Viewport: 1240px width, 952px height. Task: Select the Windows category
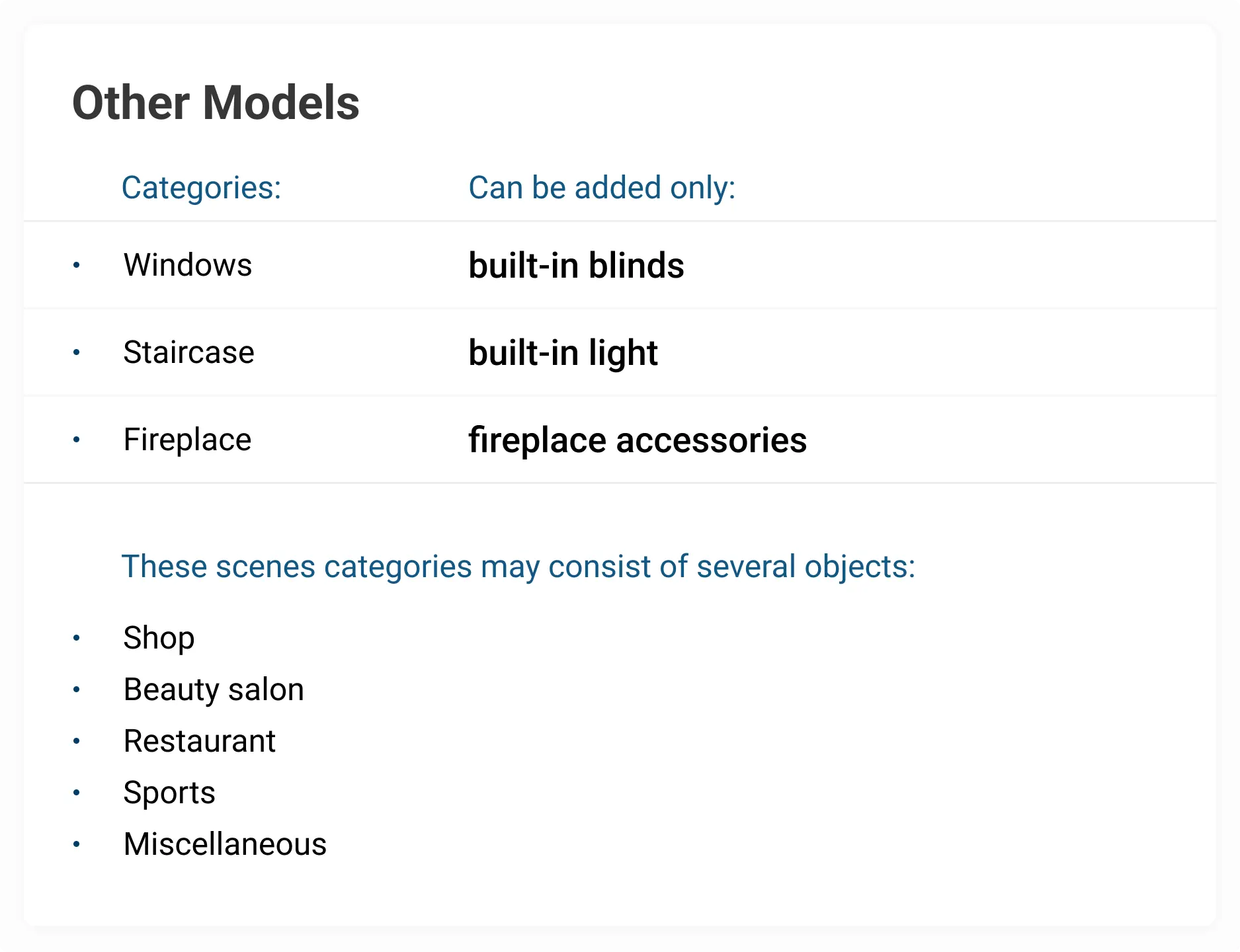point(188,265)
